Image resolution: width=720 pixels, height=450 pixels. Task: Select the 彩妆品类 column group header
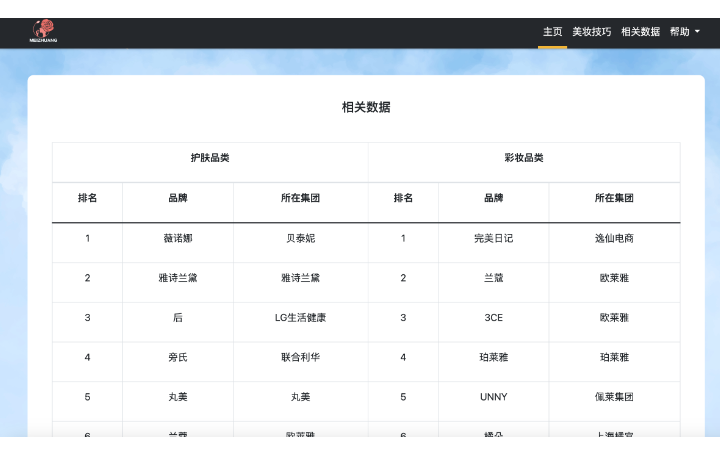click(x=524, y=158)
